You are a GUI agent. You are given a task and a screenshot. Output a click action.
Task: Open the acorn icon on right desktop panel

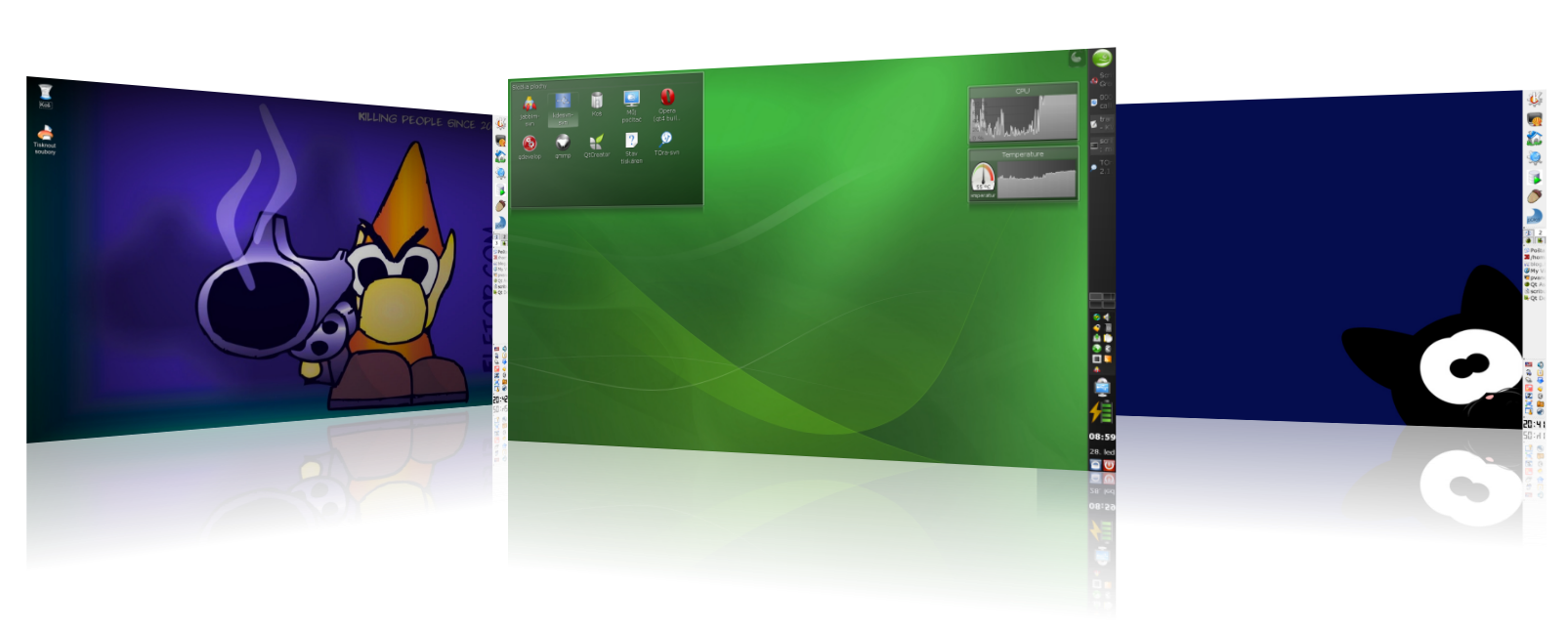(1535, 196)
